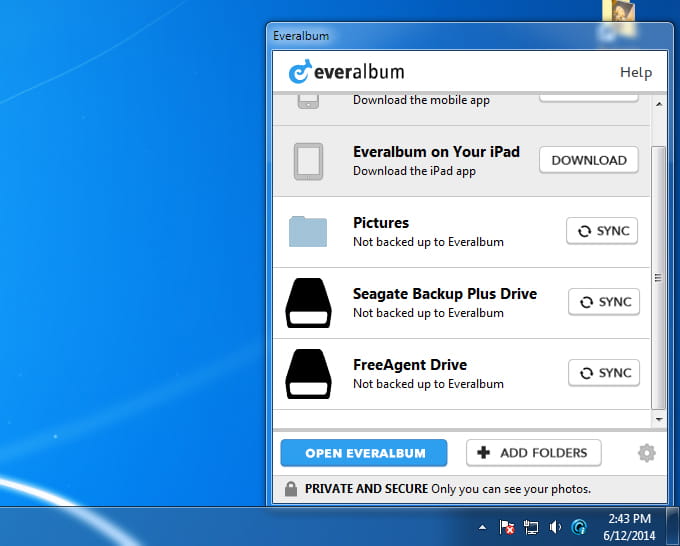Image resolution: width=680 pixels, height=546 pixels.
Task: Click 'FreeAgent Drive' title text
Action: (x=410, y=365)
